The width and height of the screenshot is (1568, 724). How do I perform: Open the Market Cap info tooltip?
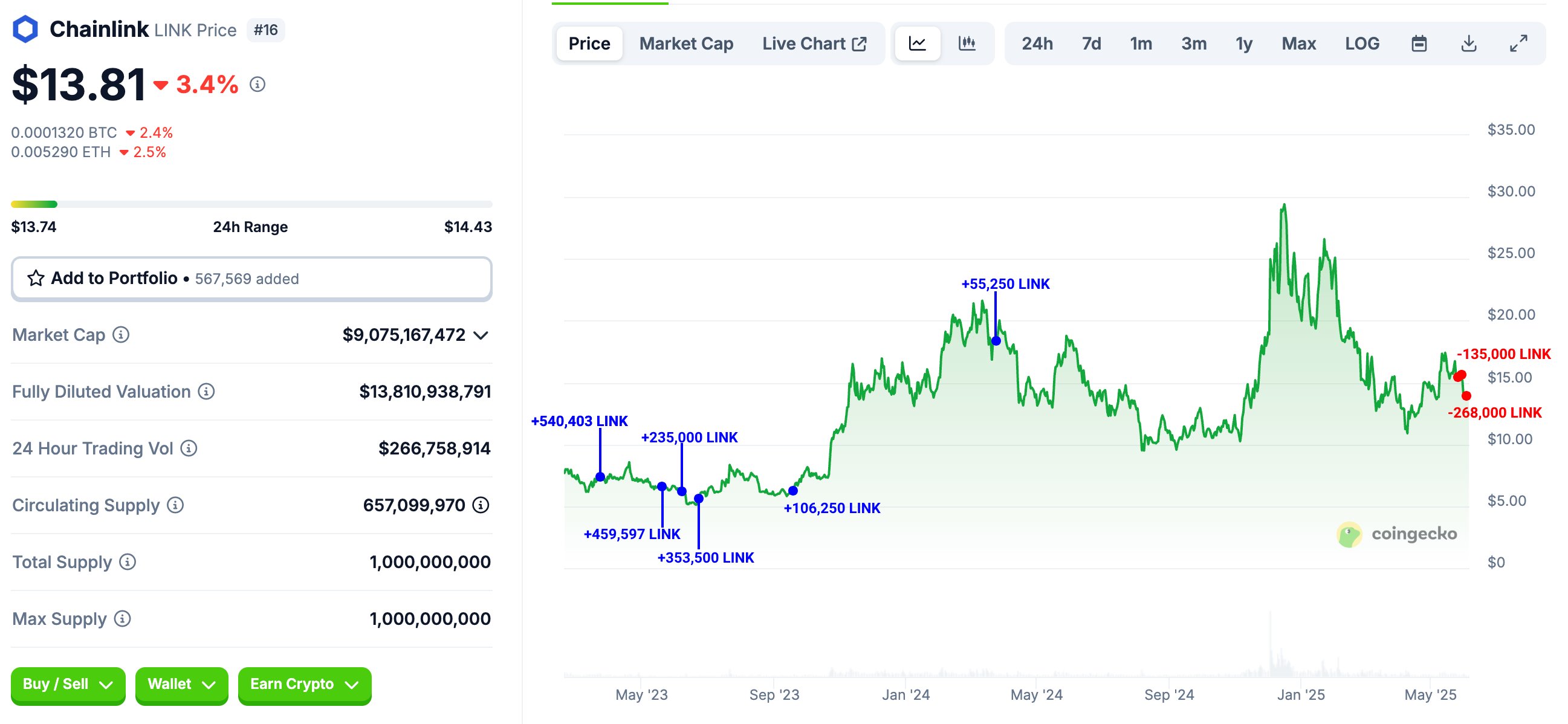coord(120,335)
